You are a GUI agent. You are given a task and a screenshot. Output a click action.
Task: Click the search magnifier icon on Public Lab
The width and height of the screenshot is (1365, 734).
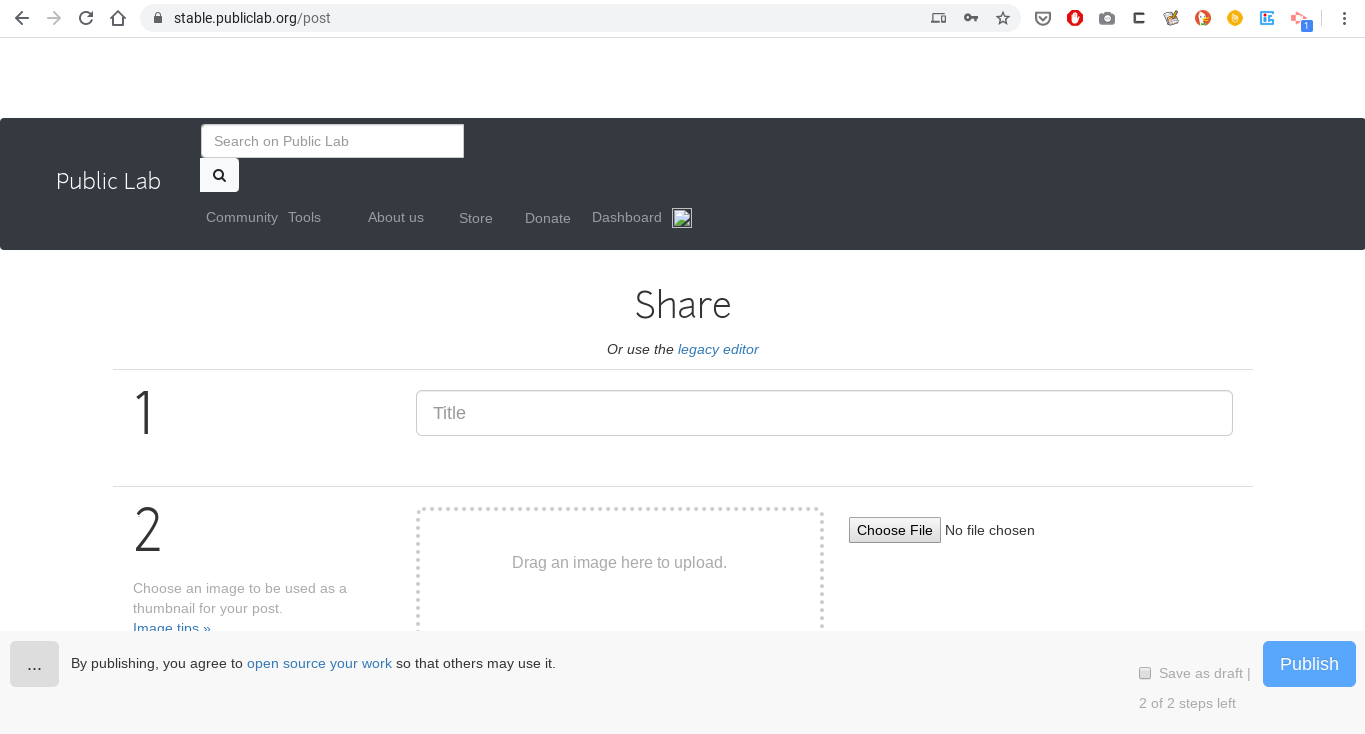[219, 174]
